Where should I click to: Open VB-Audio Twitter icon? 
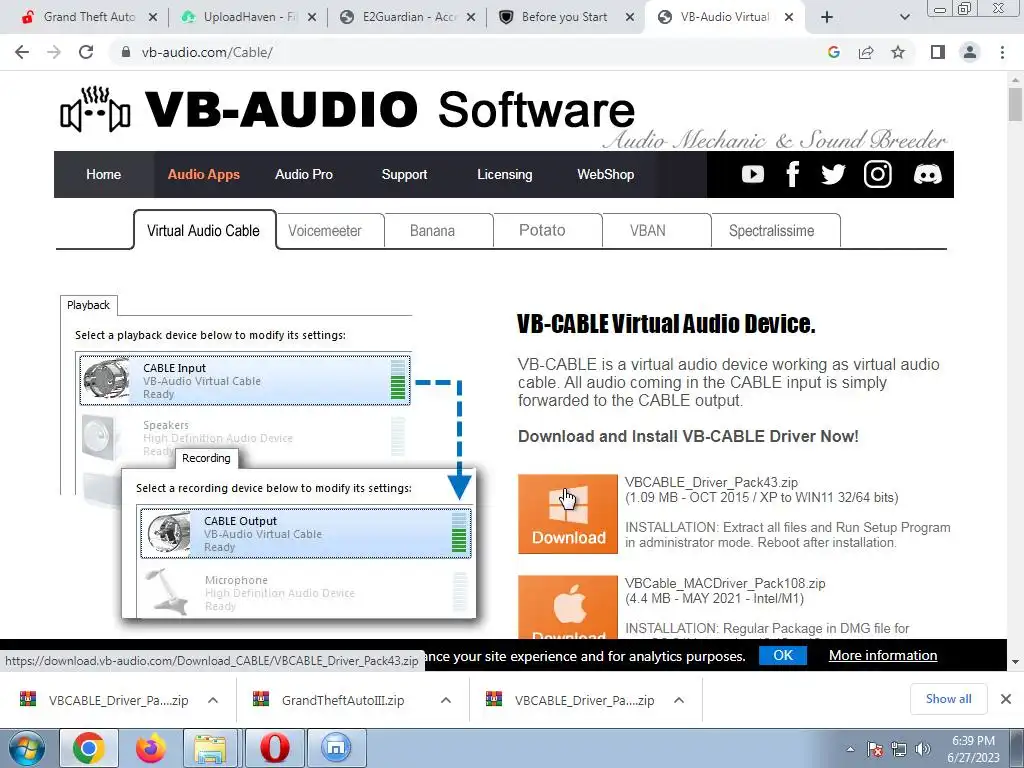pyautogui.click(x=833, y=174)
